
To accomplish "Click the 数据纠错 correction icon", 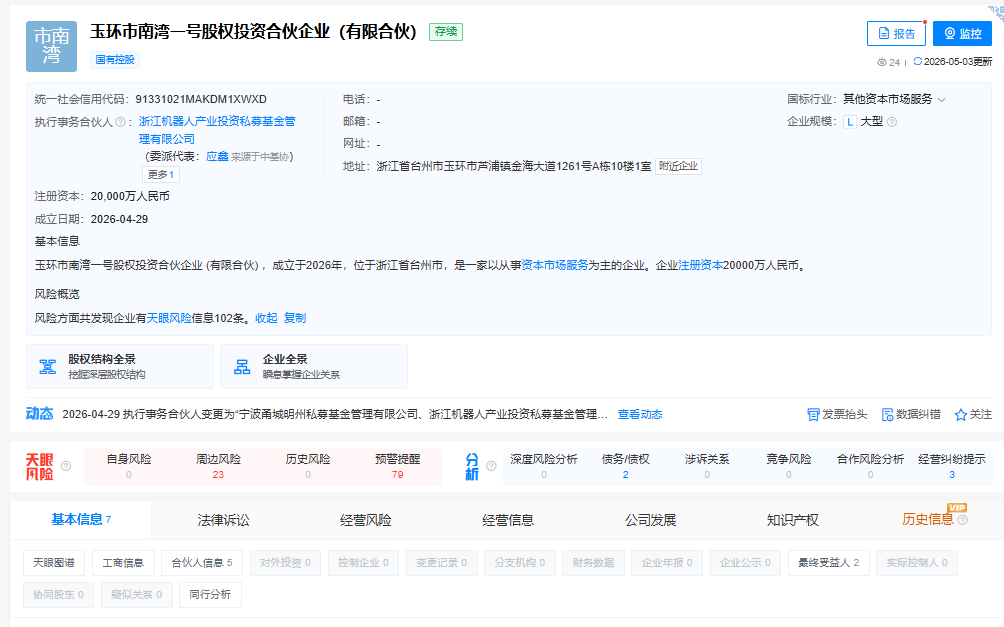I will (887, 415).
